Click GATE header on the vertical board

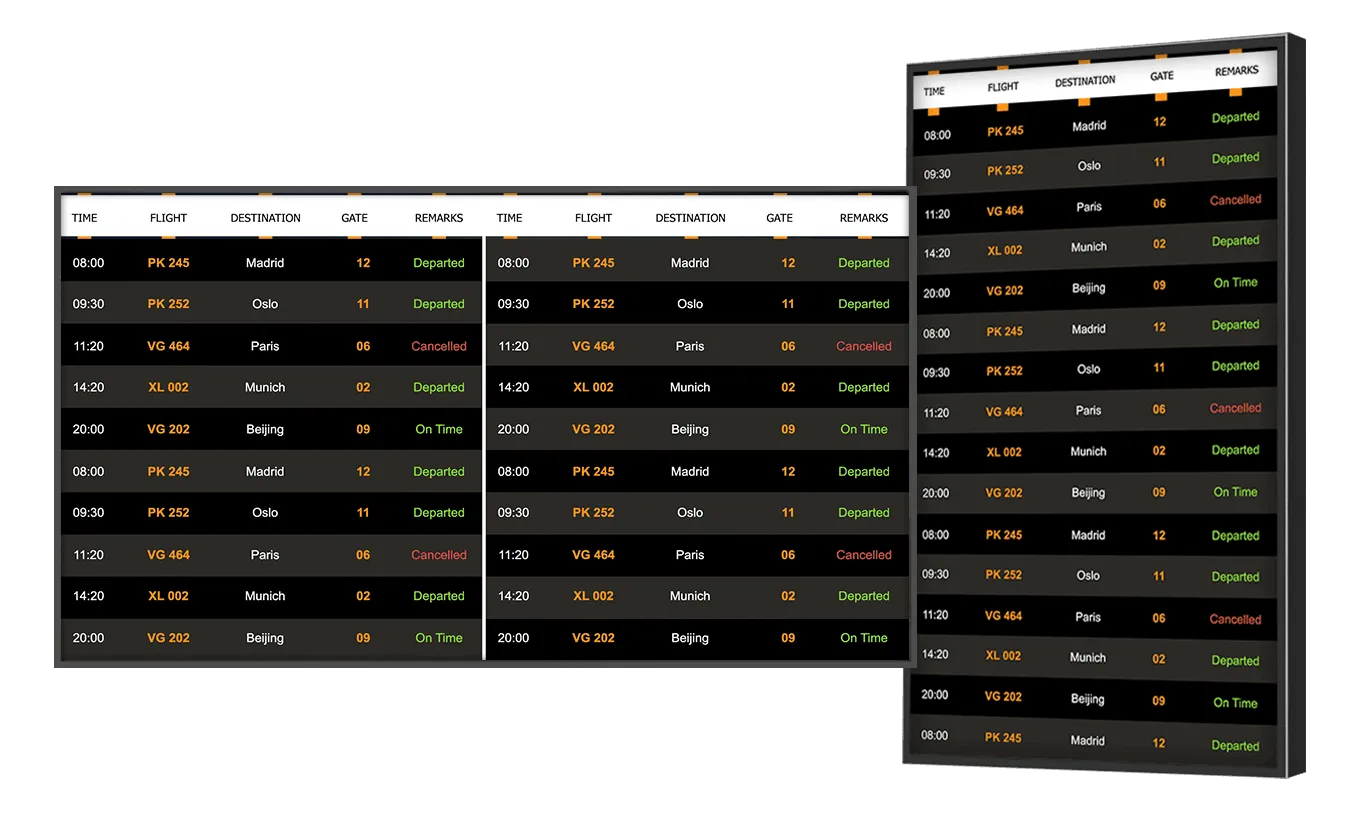pos(1161,76)
